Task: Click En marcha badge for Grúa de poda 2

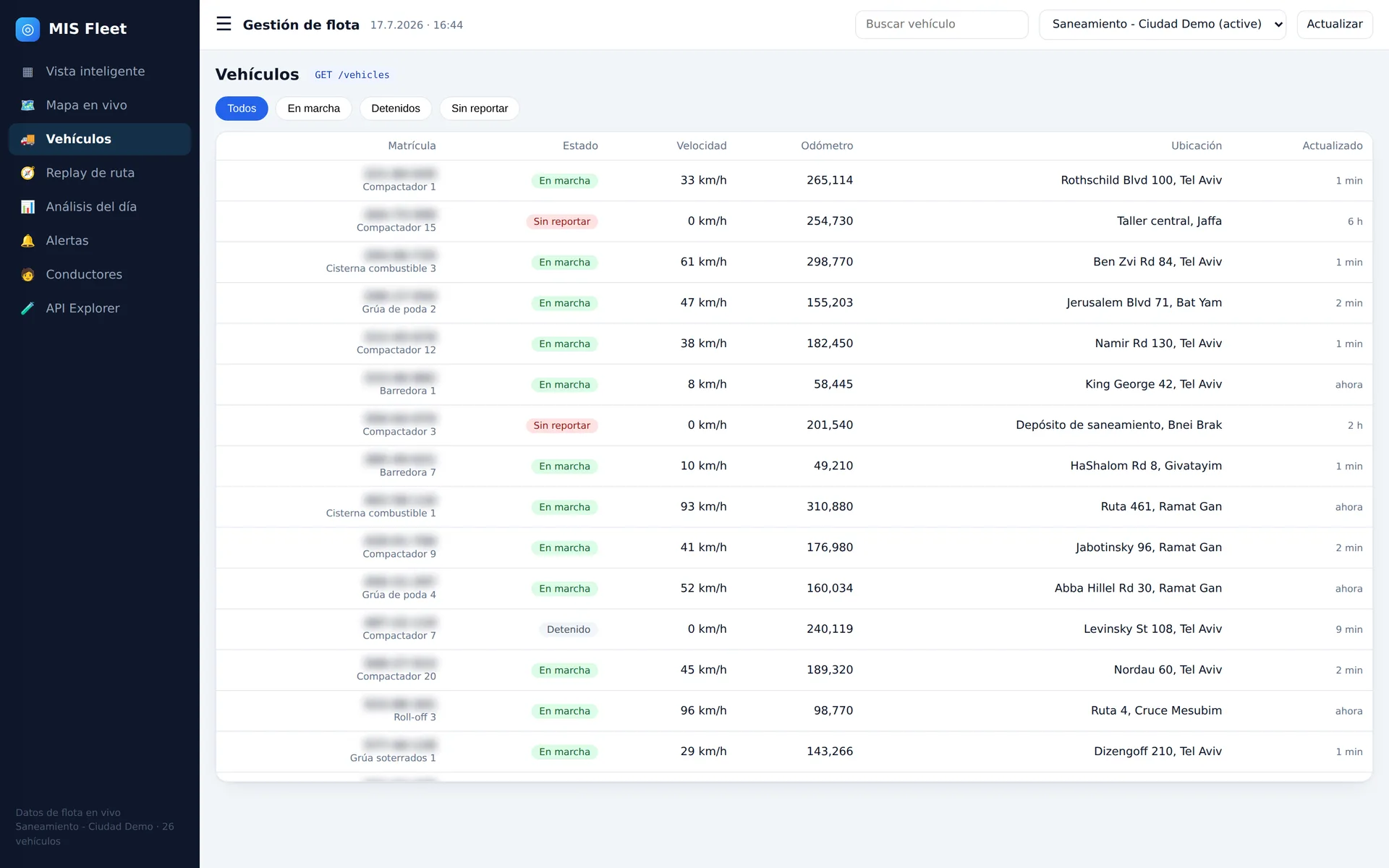Action: coord(564,303)
